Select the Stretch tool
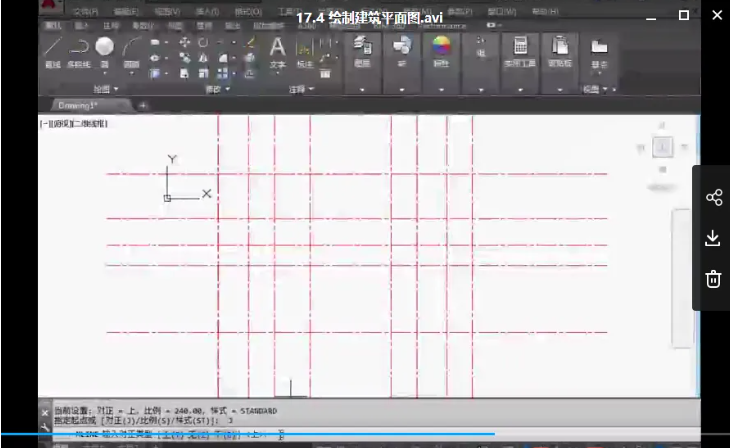 point(184,73)
